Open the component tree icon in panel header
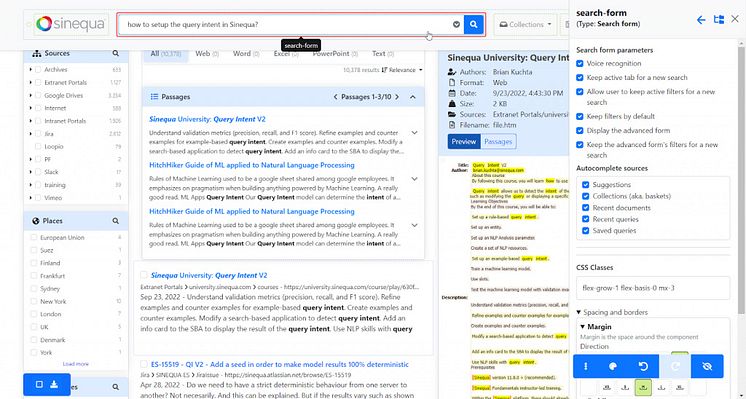746x399 pixels. [718, 19]
